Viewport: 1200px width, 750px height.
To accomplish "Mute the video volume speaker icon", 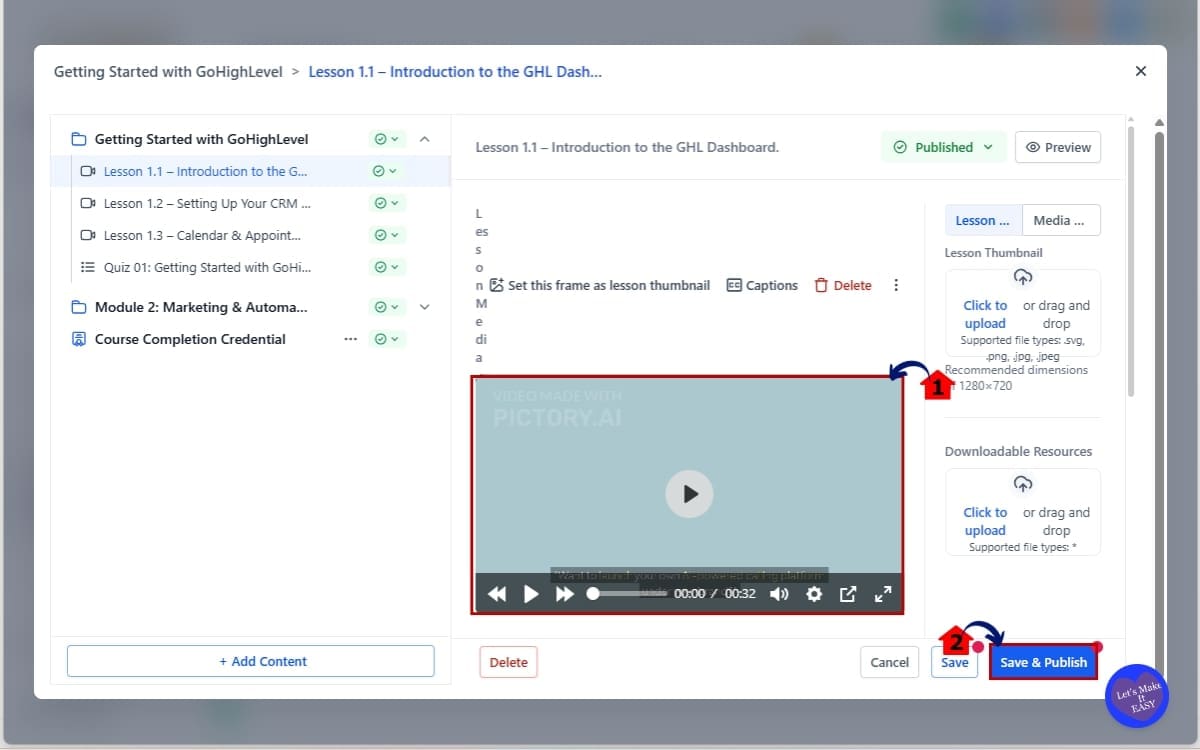I will click(x=778, y=594).
